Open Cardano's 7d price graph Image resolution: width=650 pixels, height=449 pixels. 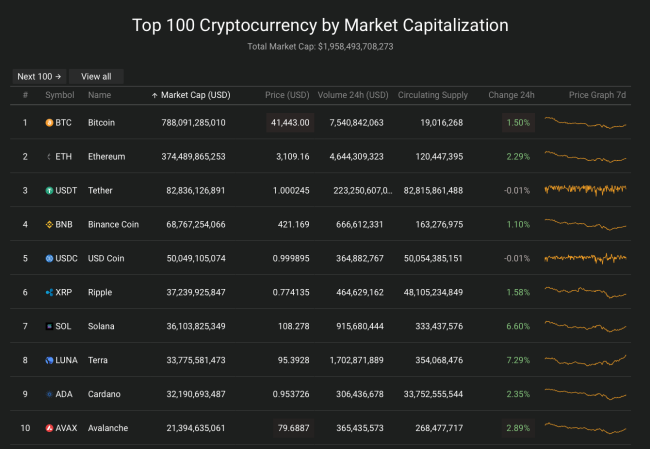[x=585, y=394]
